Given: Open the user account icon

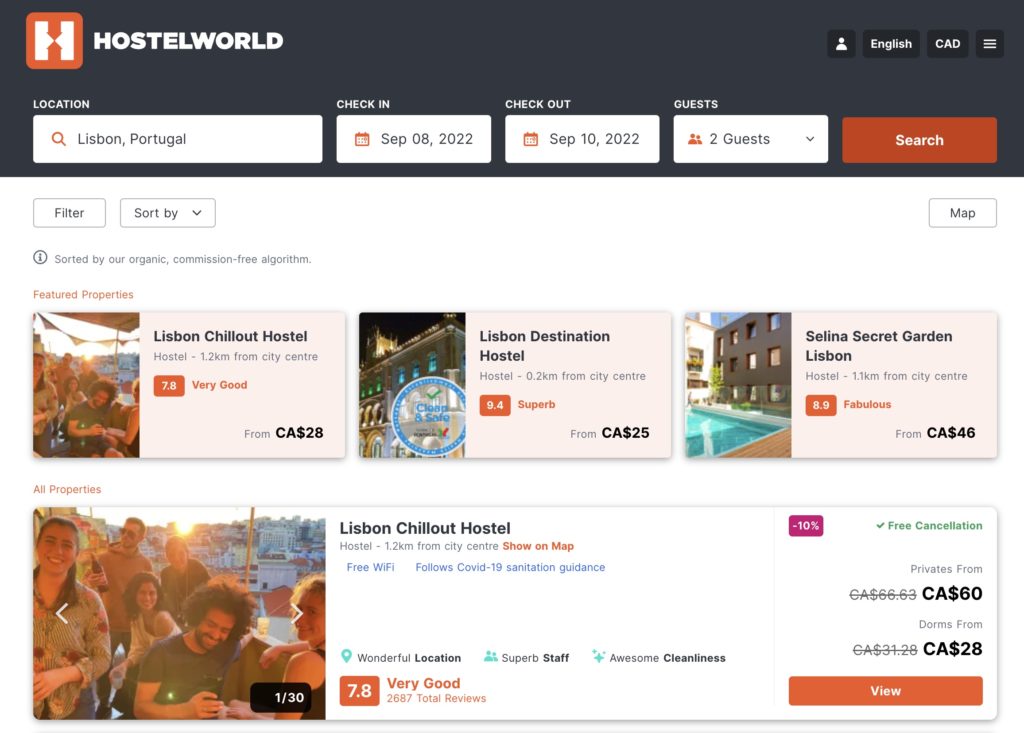Looking at the screenshot, I should pyautogui.click(x=841, y=43).
